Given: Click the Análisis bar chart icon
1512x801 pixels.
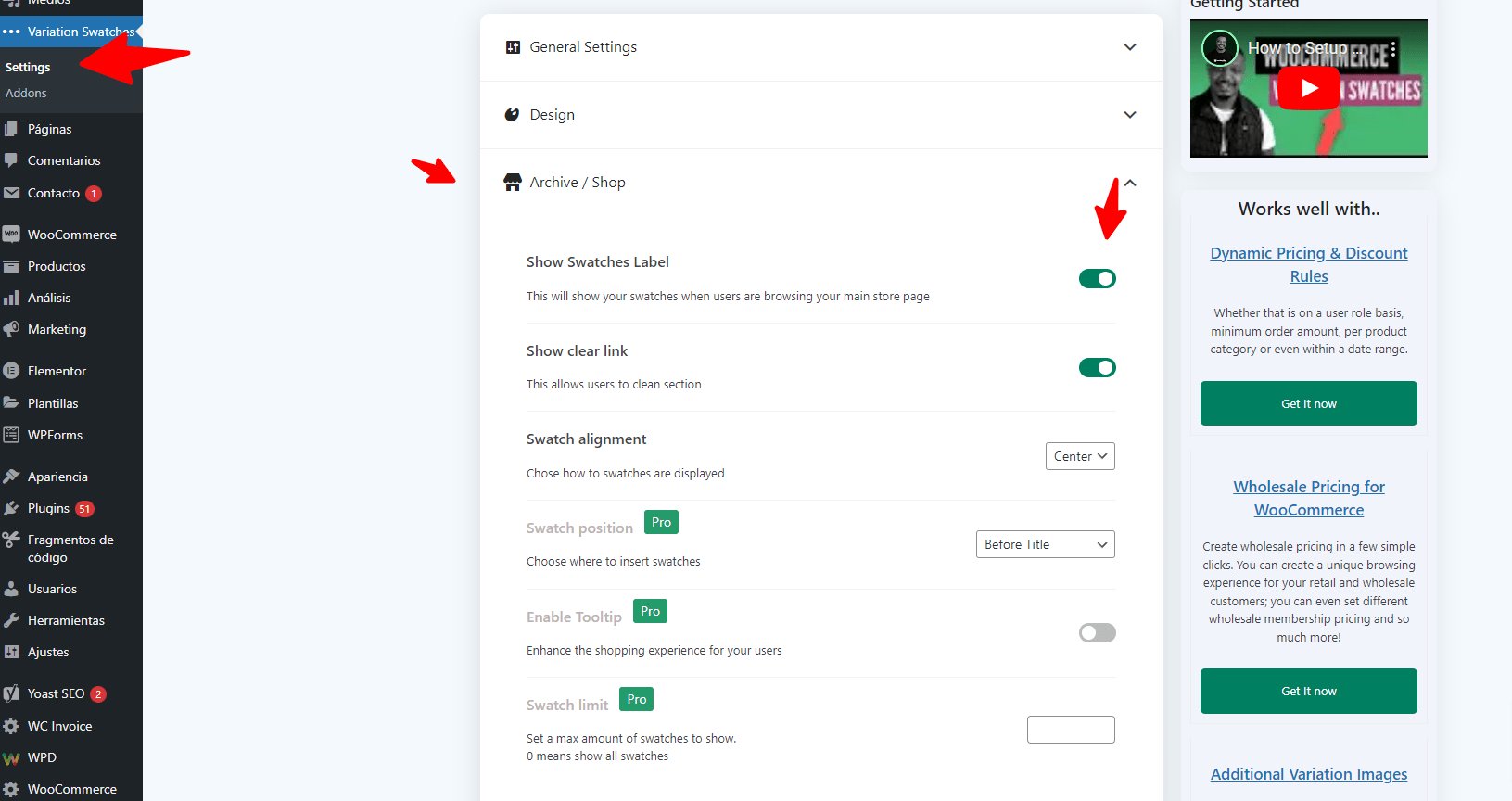Looking at the screenshot, I should point(11,298).
